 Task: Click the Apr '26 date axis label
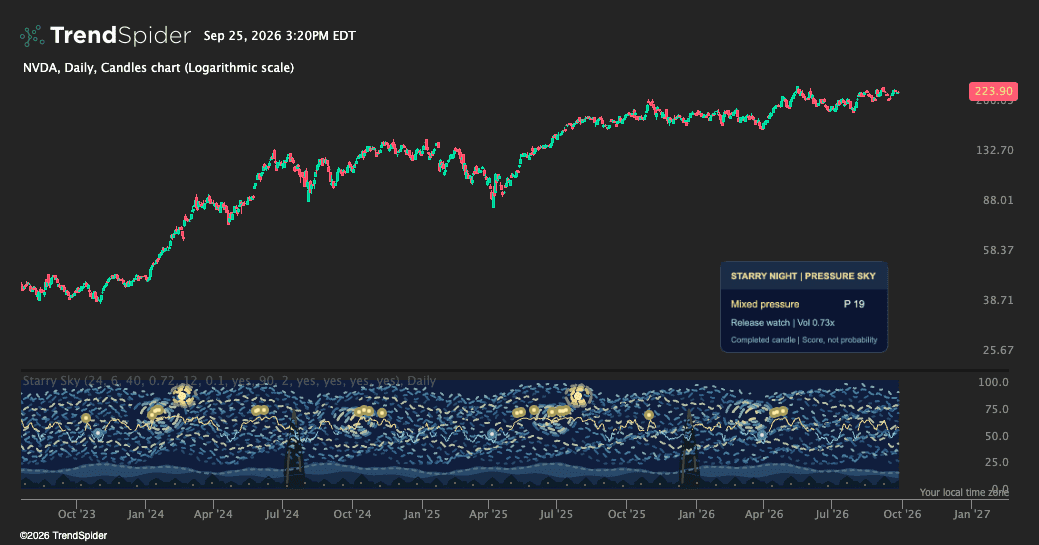click(763, 514)
